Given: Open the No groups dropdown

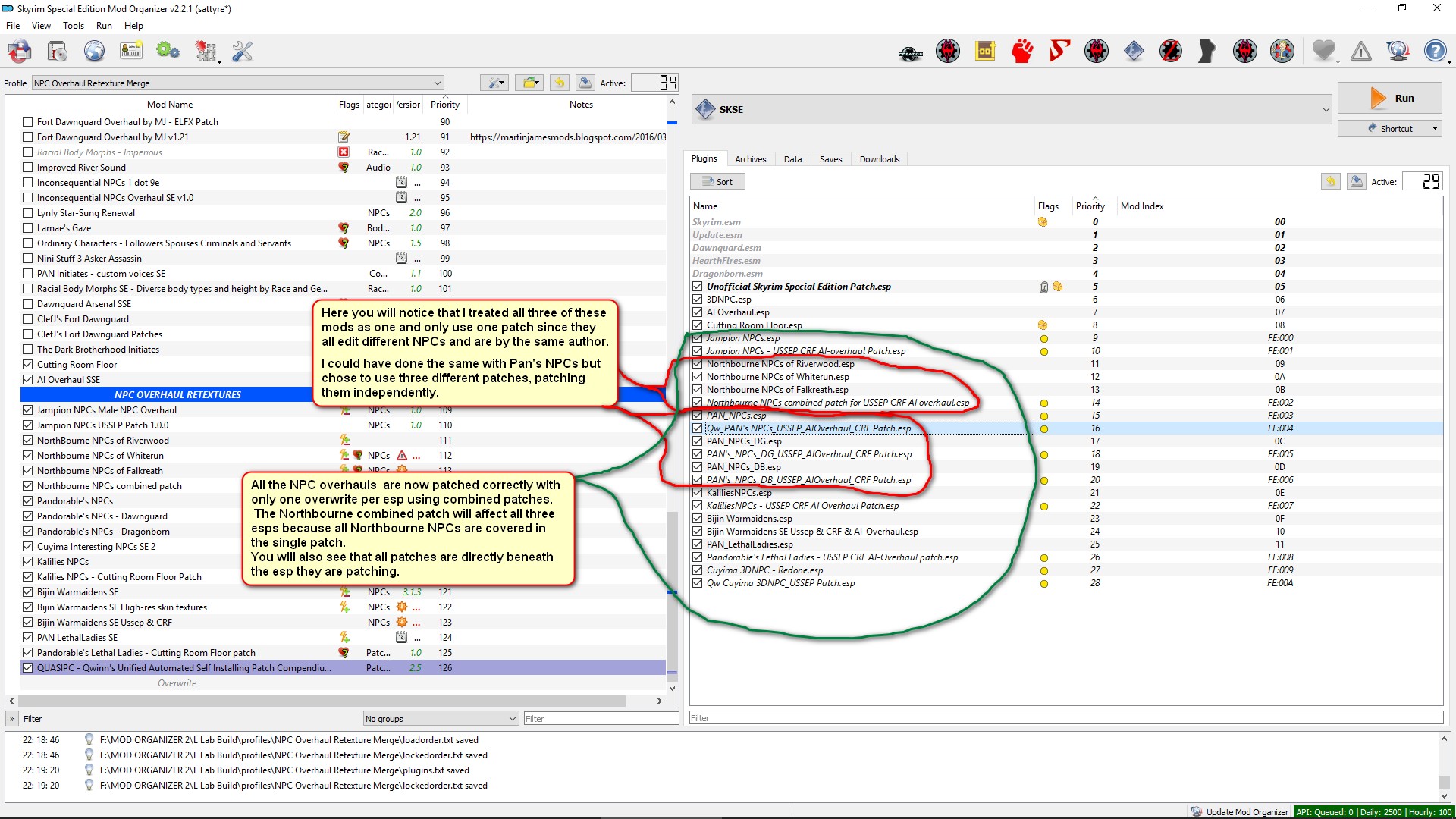Looking at the screenshot, I should click(441, 719).
